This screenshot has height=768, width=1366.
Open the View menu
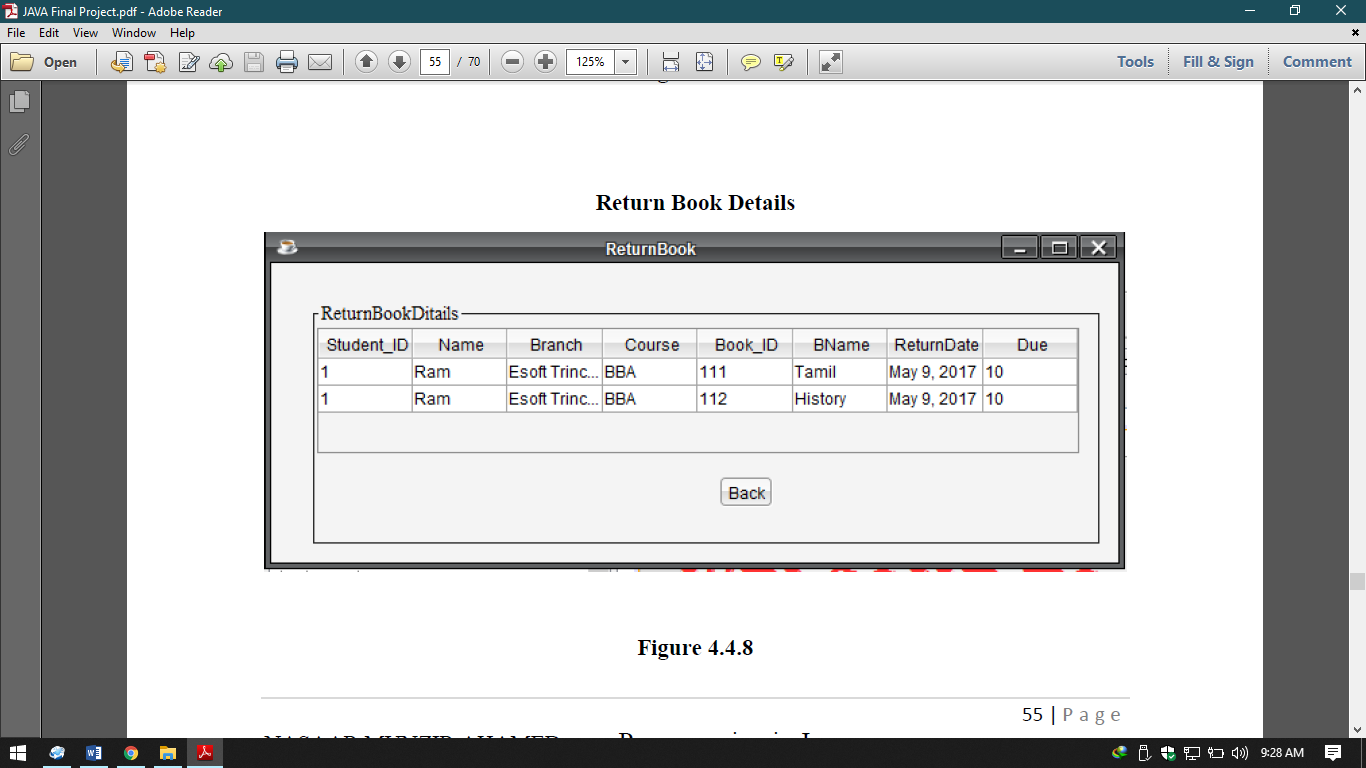tap(85, 33)
